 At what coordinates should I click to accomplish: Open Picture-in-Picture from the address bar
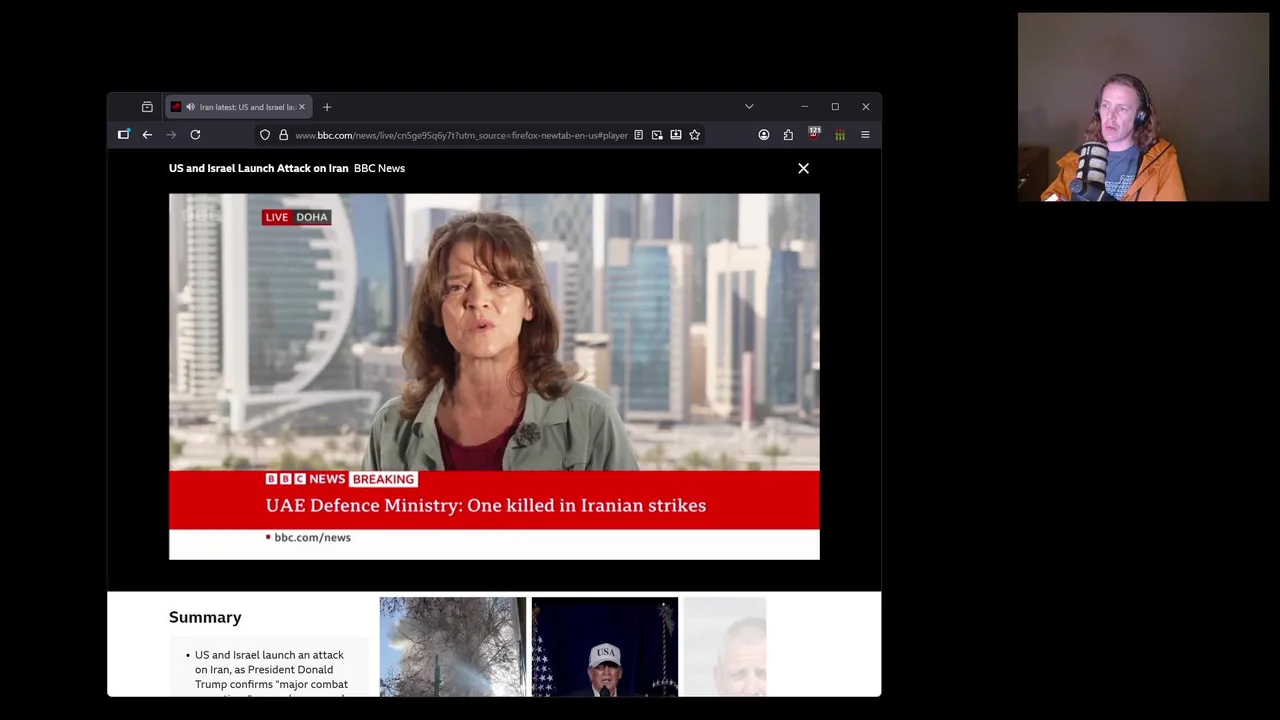657,135
